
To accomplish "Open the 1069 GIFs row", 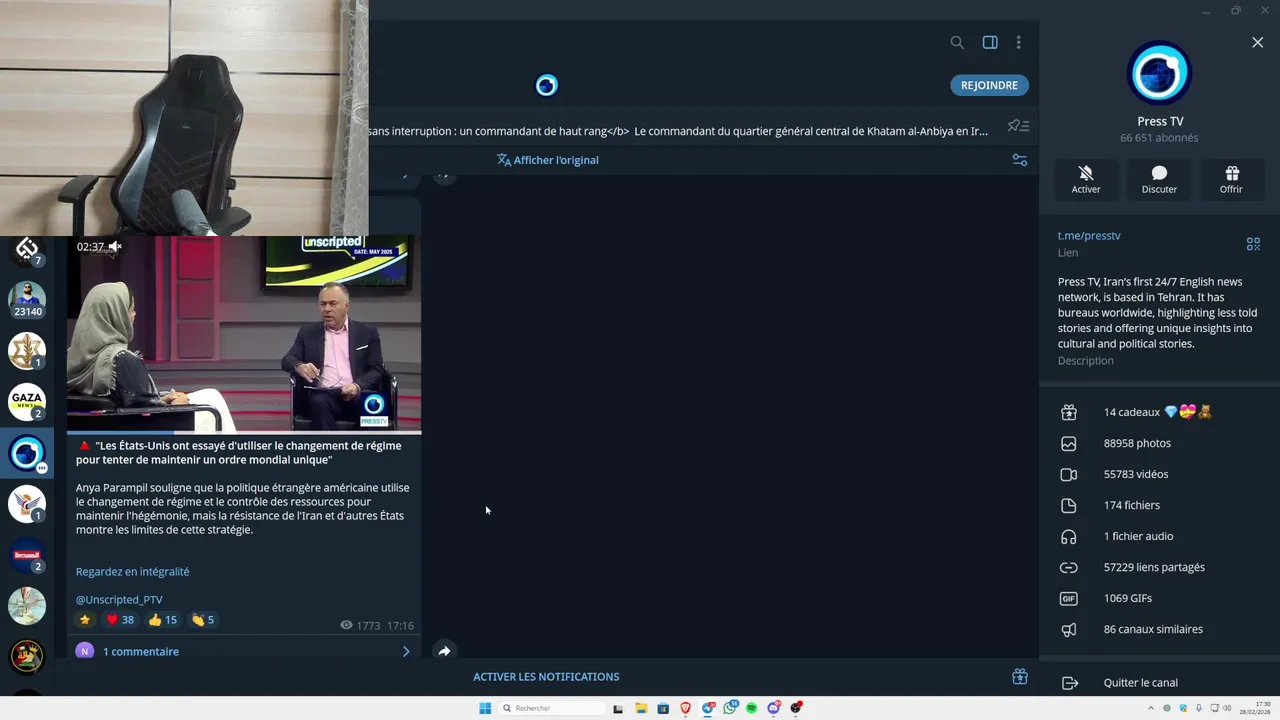I will pos(1159,598).
